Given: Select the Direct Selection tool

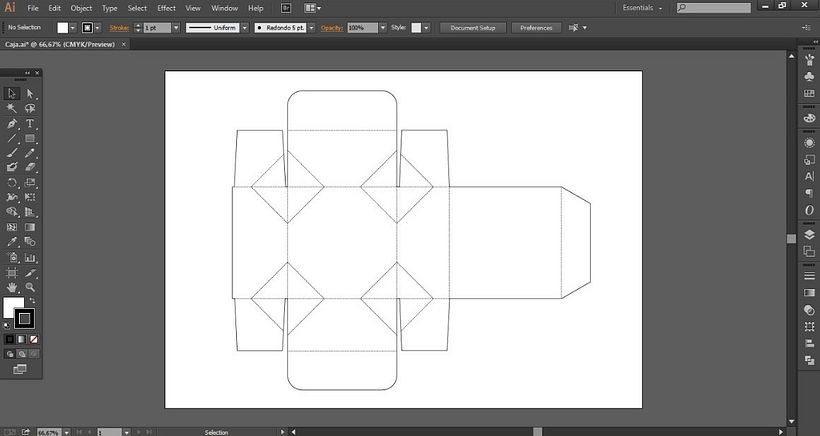Looking at the screenshot, I should (x=30, y=93).
